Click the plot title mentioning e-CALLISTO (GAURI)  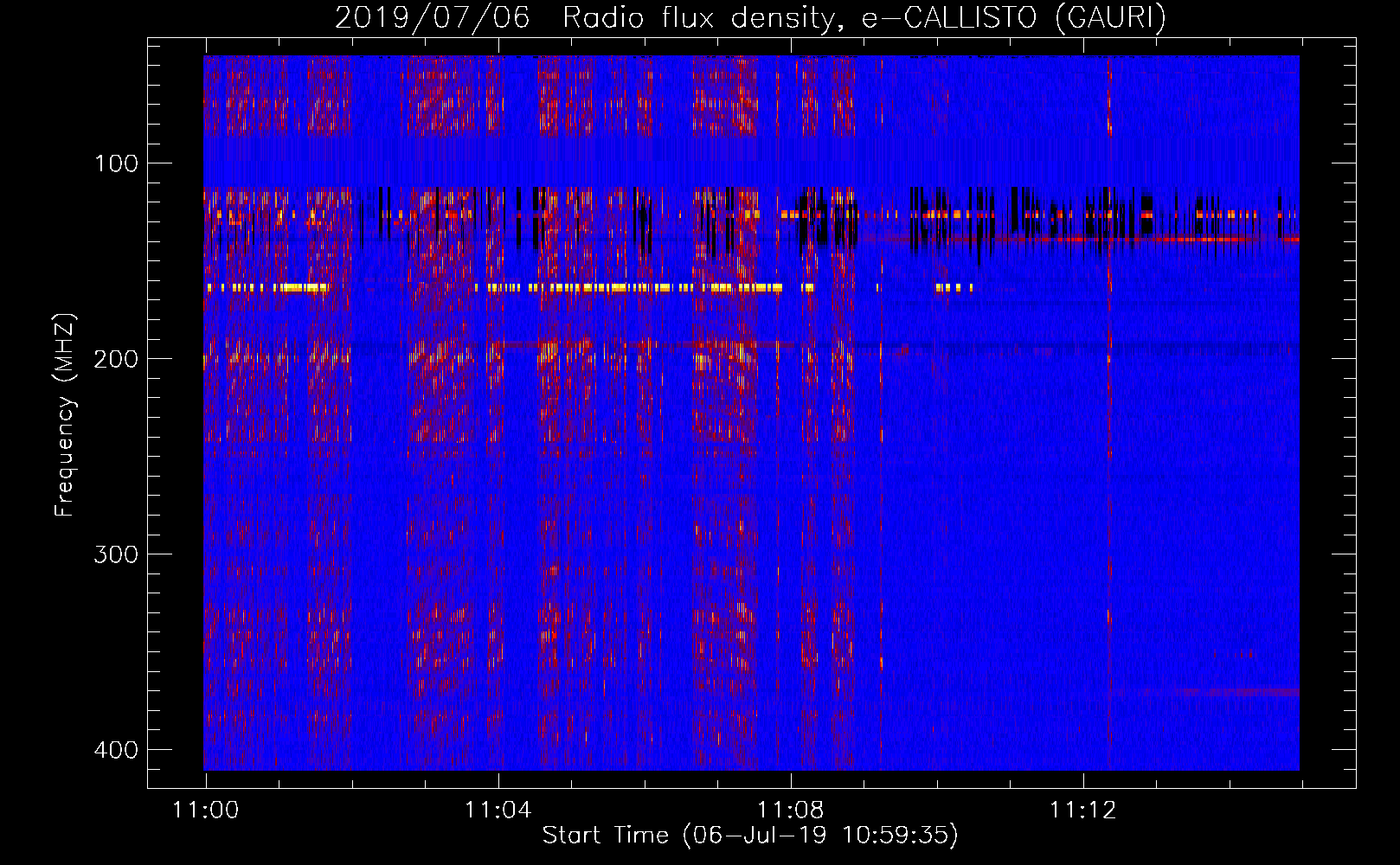750,17
